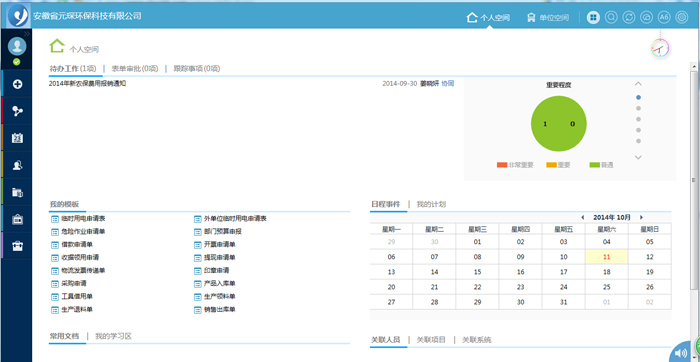Viewport: 700px width, 362px height.
Task: Go to next month in calendar
Action: pyautogui.click(x=642, y=217)
